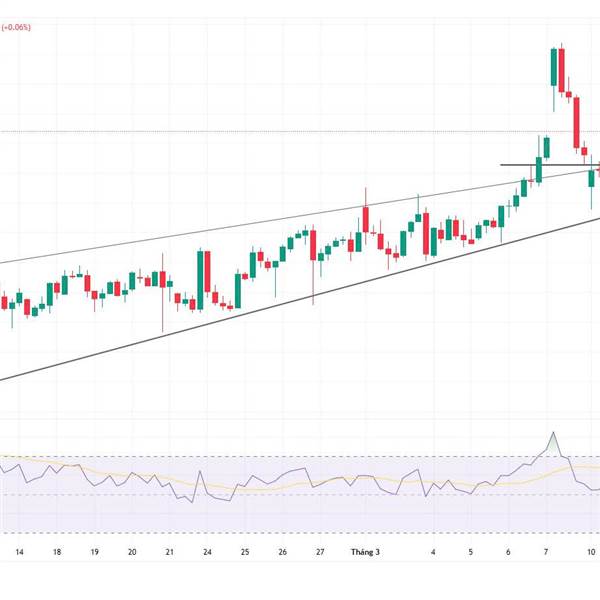Click the date label '10' on time axis
Screen dimensions: 600x600
click(591, 552)
